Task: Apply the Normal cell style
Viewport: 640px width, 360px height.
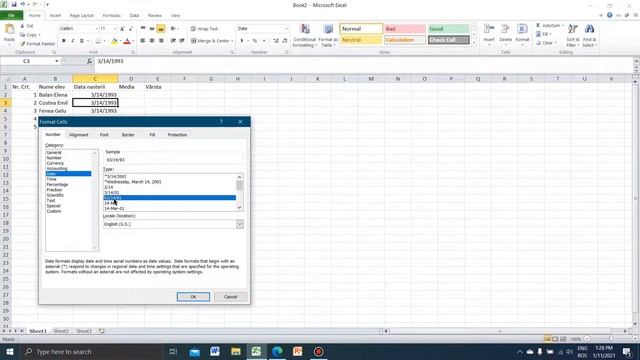Action: (361, 29)
